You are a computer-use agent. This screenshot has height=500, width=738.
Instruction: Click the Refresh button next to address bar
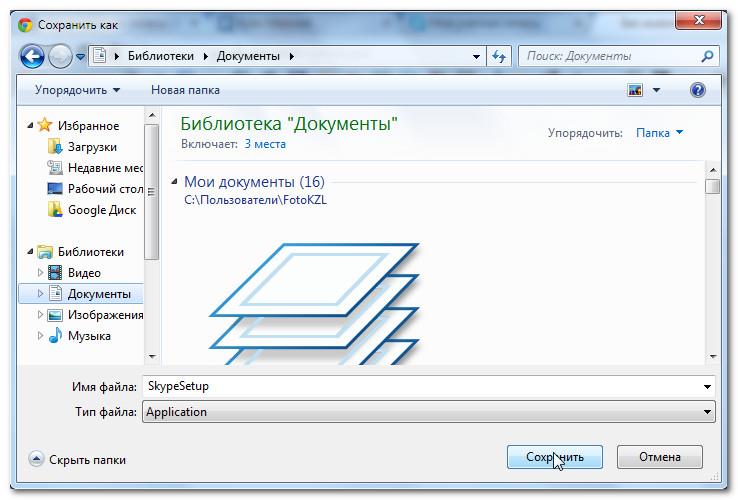click(x=500, y=57)
